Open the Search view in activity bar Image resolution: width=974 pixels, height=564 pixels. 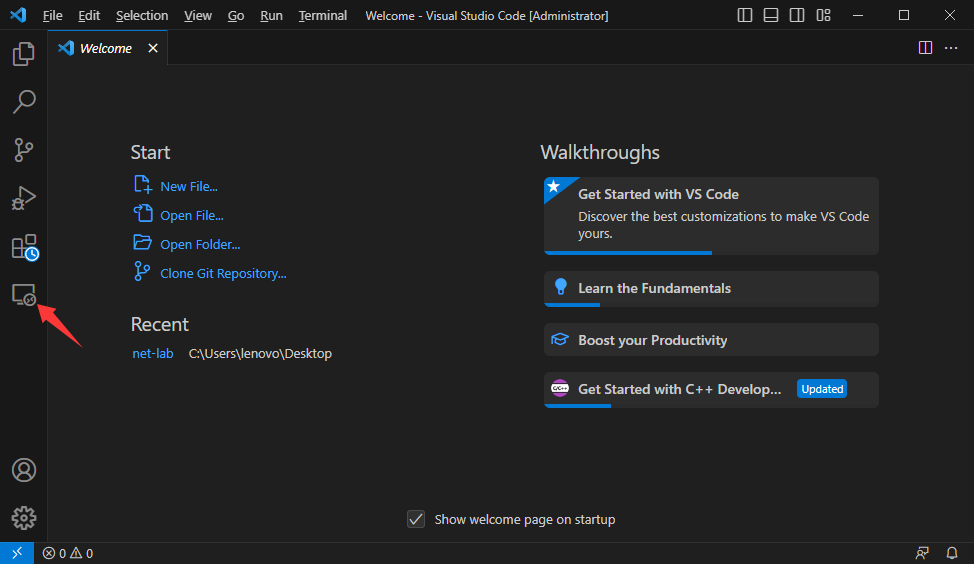point(24,101)
